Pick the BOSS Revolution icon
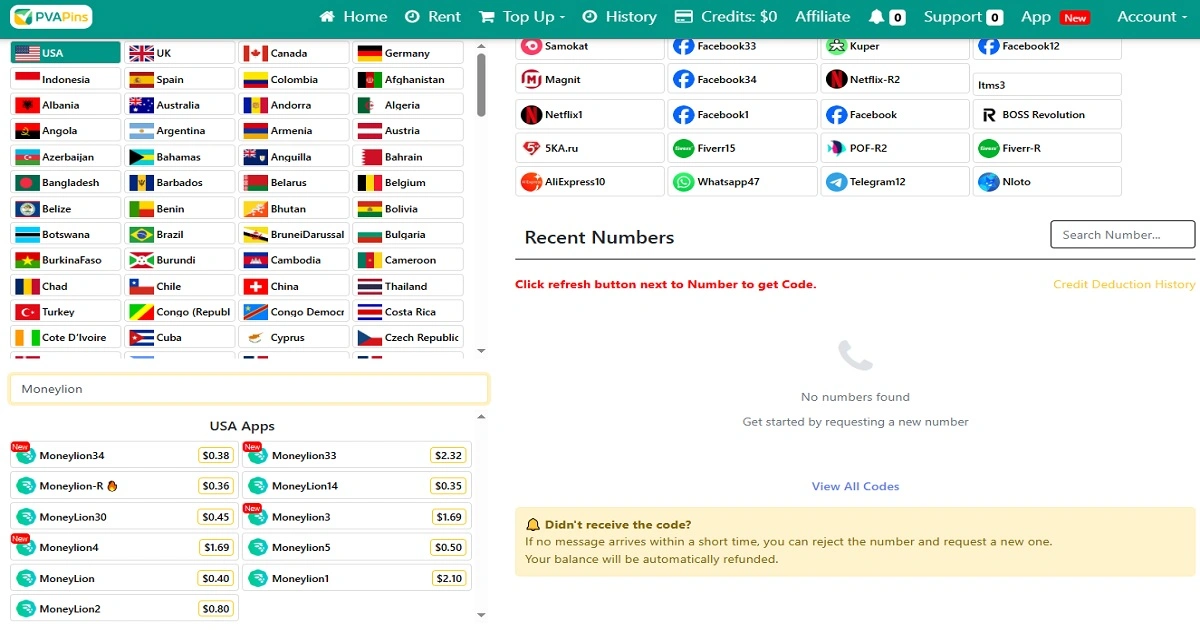The width and height of the screenshot is (1200, 630). 988,115
